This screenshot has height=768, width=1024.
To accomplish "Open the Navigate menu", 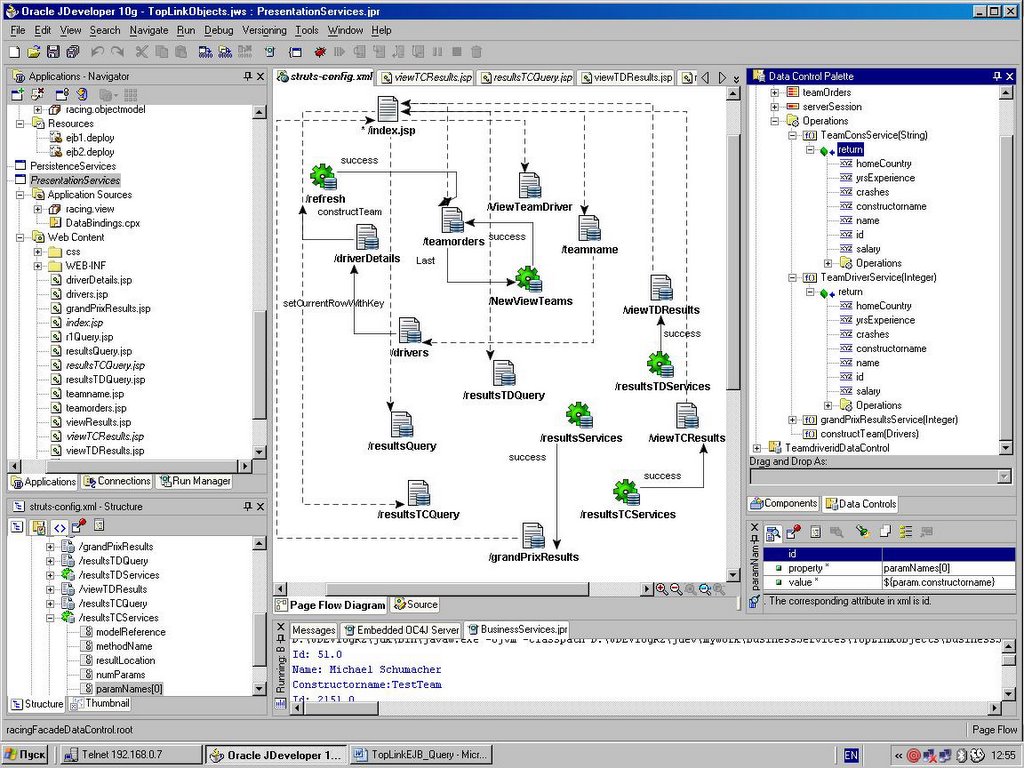I will point(148,30).
